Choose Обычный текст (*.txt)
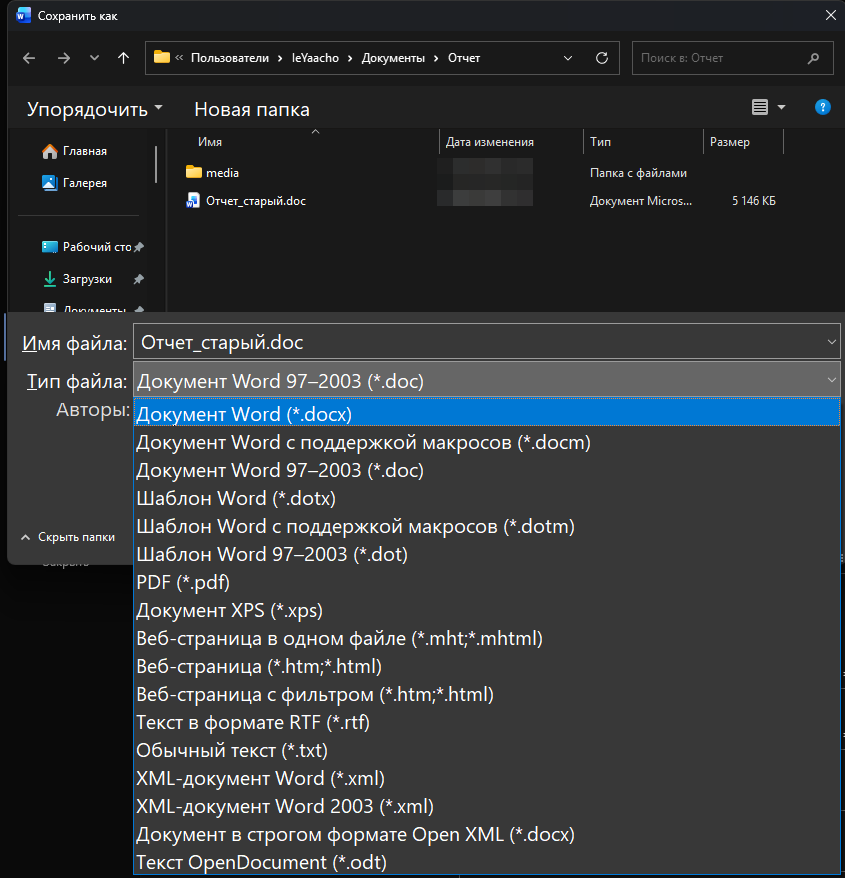Screen dimensions: 845x878 [x=487, y=750]
